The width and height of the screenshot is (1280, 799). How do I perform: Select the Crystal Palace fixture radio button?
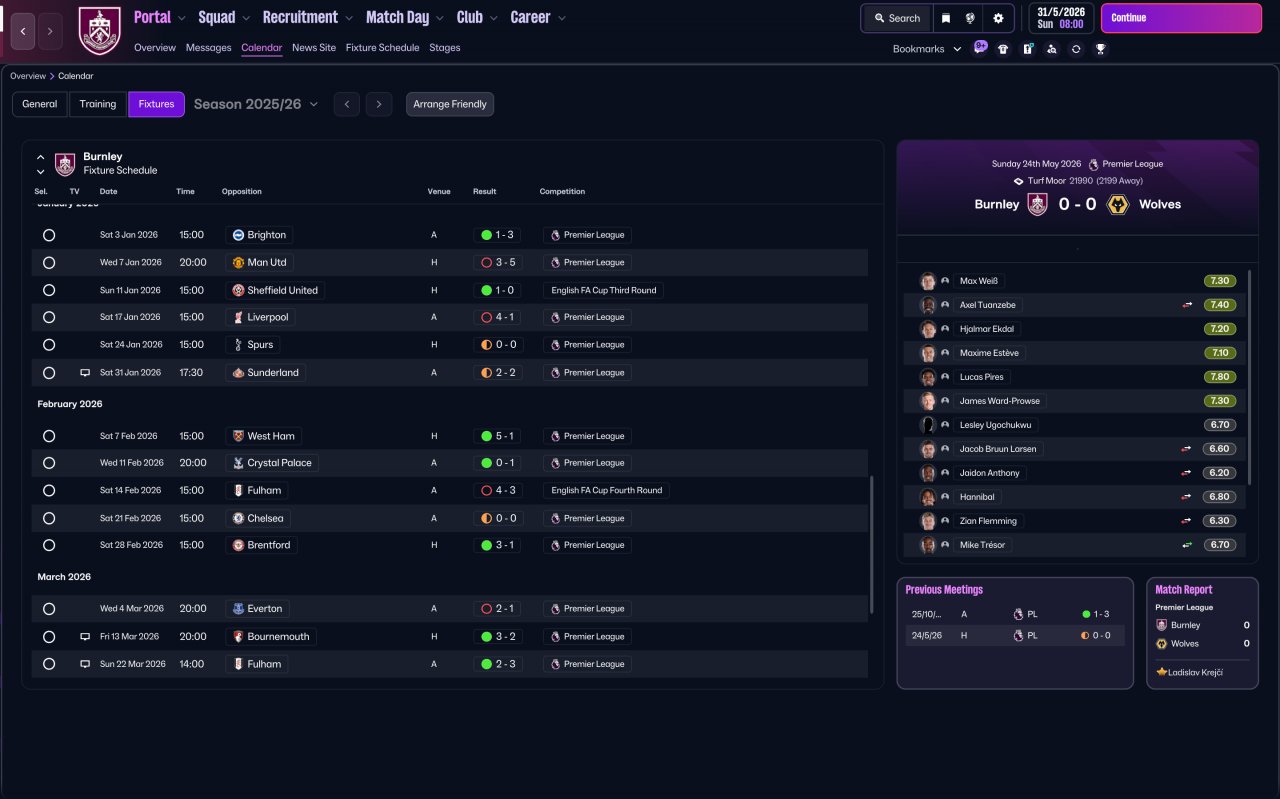tap(49, 463)
